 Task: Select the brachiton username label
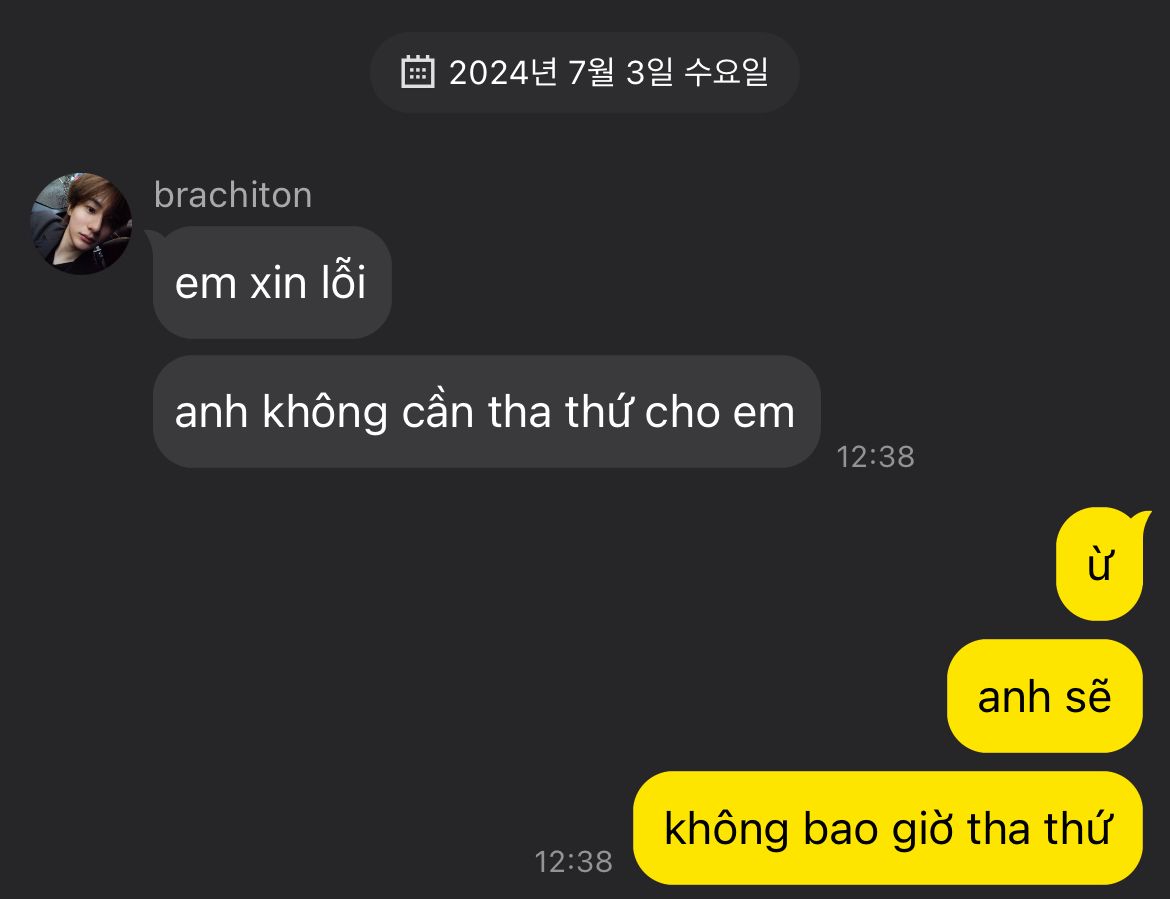(233, 195)
